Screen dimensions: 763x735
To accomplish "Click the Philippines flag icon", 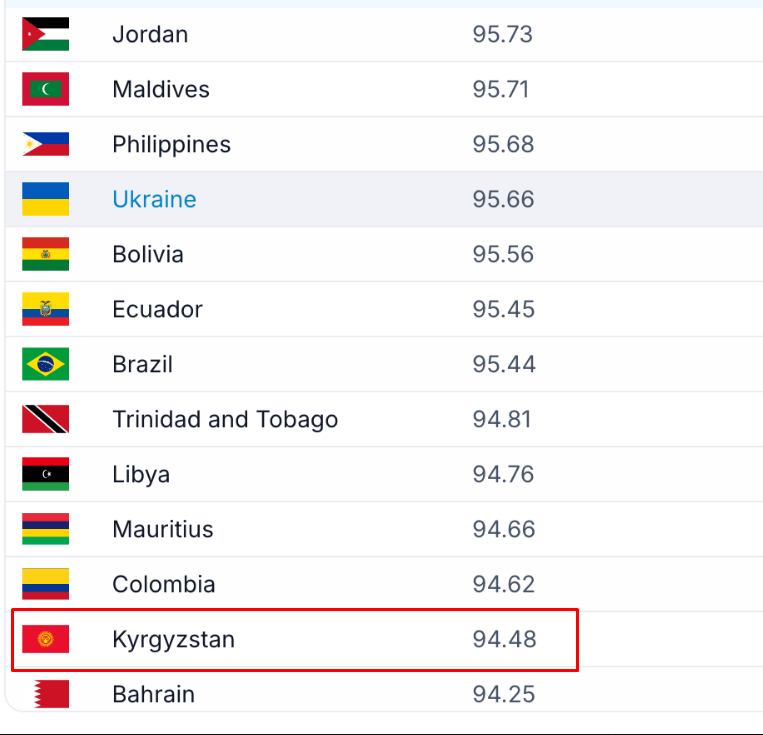I will click(45, 145).
